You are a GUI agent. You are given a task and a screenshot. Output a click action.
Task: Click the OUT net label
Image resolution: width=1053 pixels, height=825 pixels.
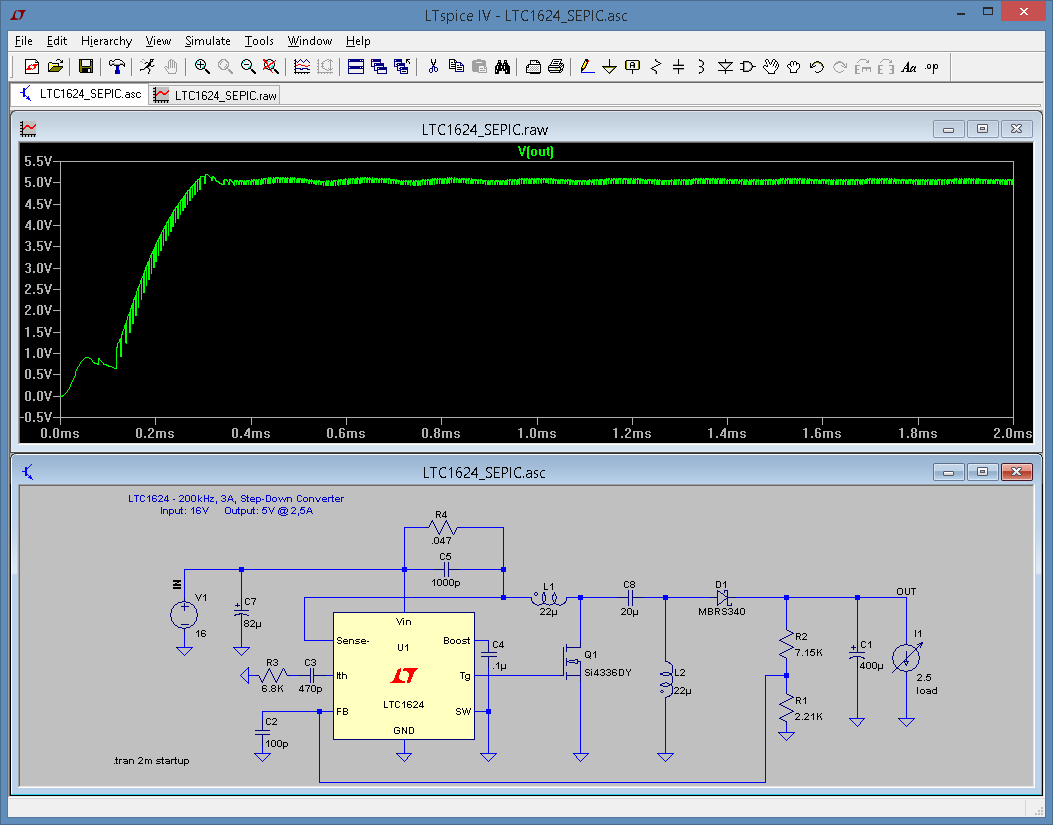coord(906,591)
